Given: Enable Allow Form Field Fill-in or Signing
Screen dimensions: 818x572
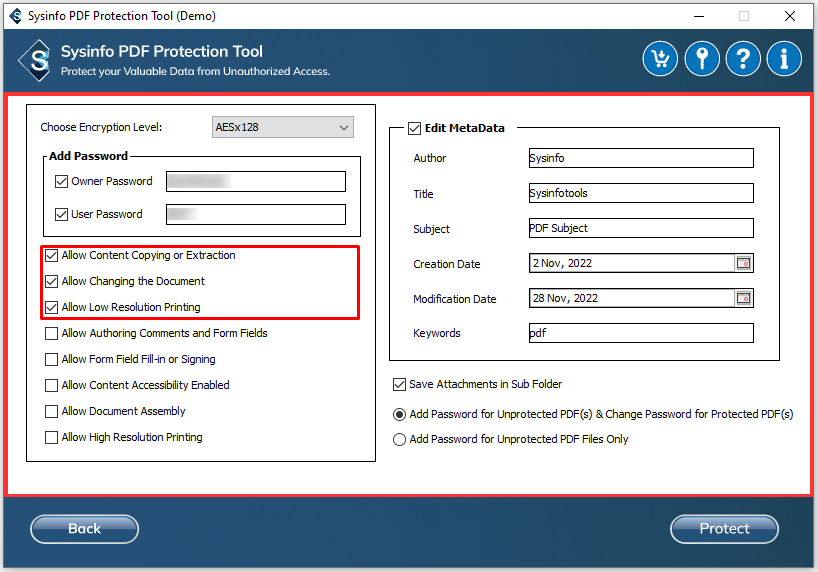Looking at the screenshot, I should coord(51,359).
